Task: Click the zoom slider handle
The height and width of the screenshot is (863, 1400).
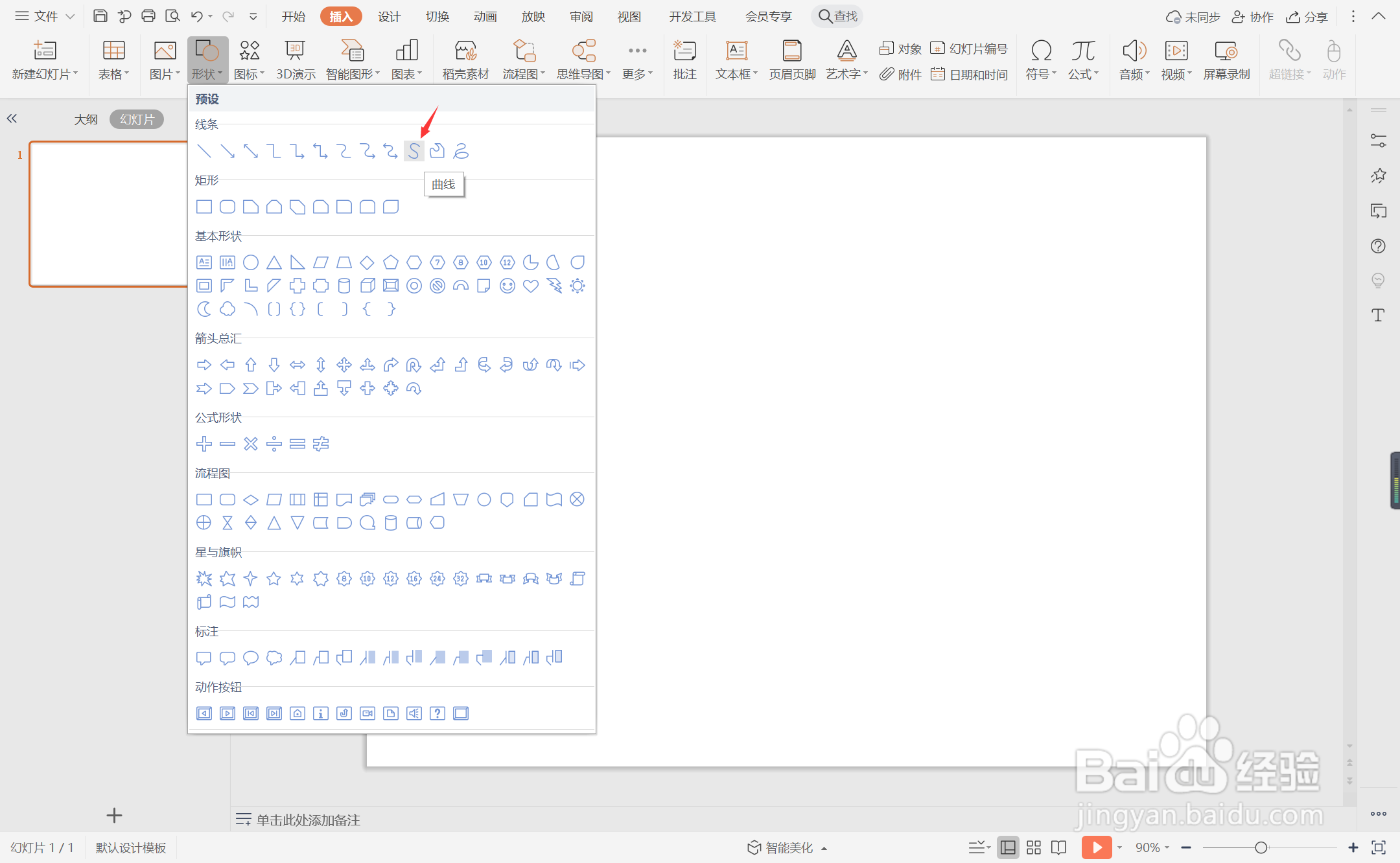Action: click(1261, 847)
